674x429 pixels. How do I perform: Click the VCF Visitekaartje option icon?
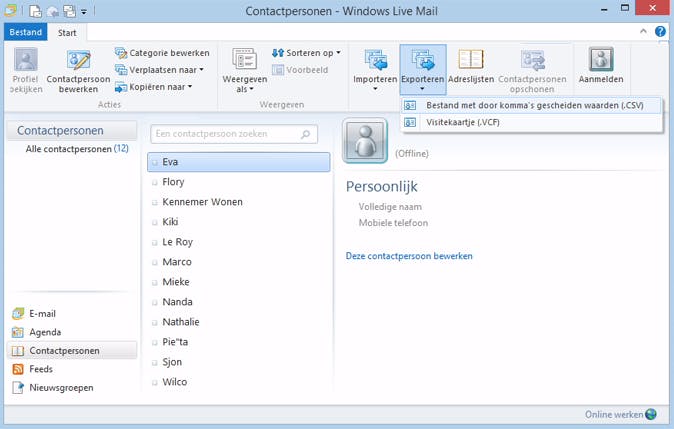coord(410,123)
